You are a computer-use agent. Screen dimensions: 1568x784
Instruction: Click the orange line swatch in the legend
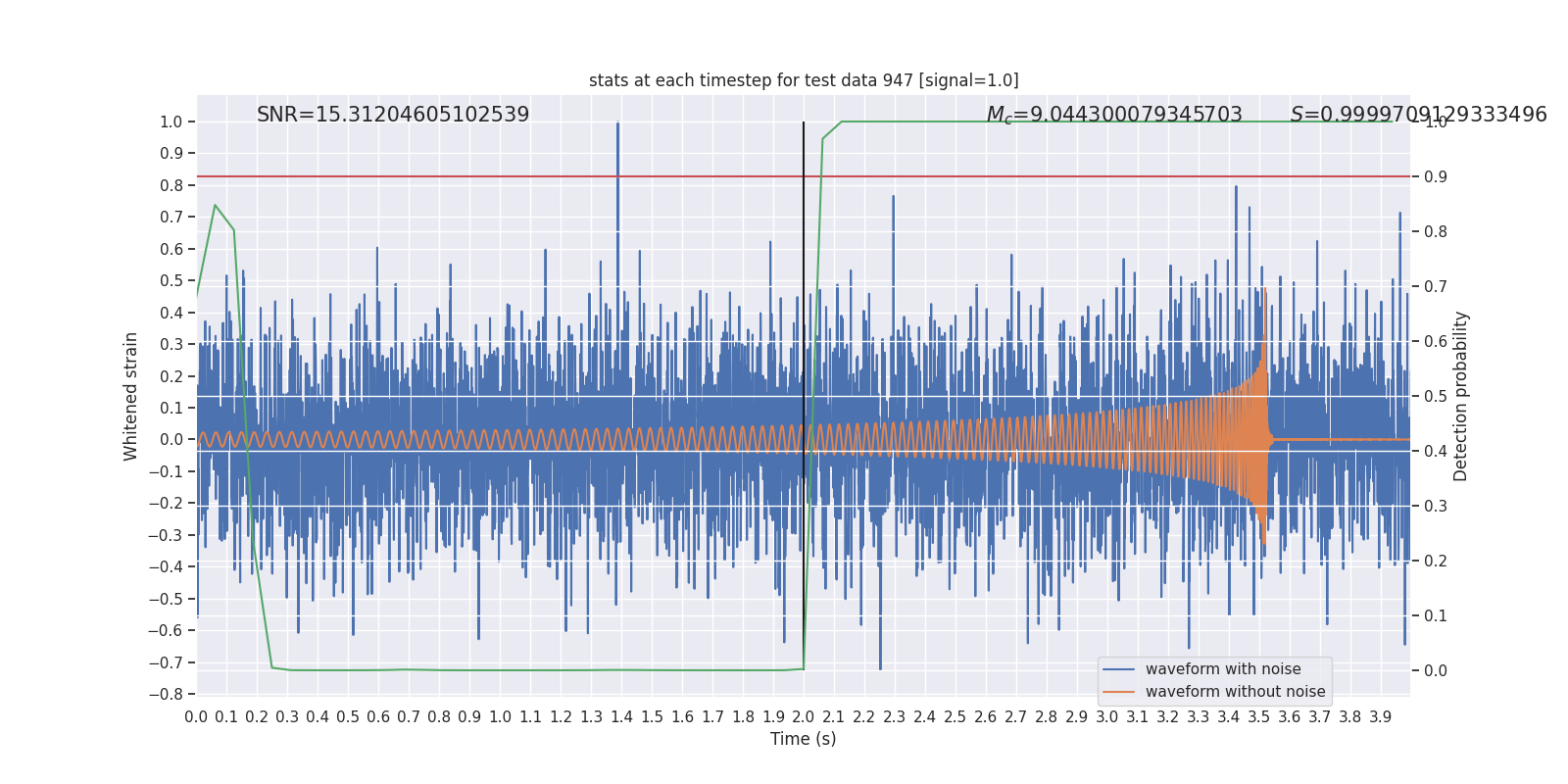point(1118,692)
